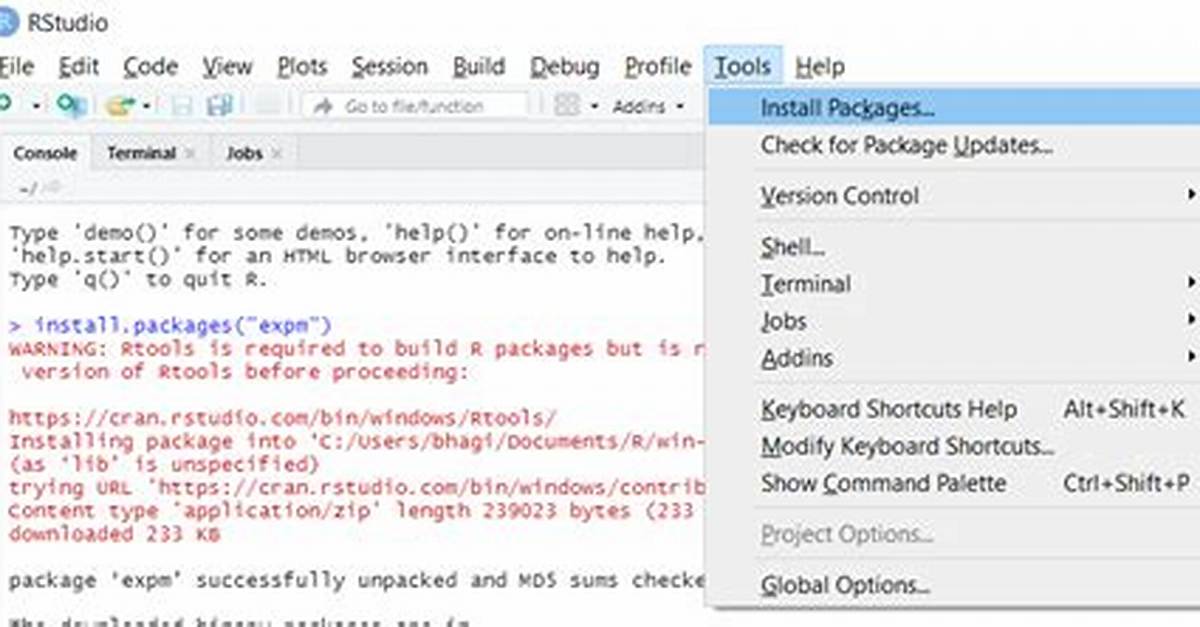
Task: Close the Terminal tab with its X
Action: click(190, 153)
